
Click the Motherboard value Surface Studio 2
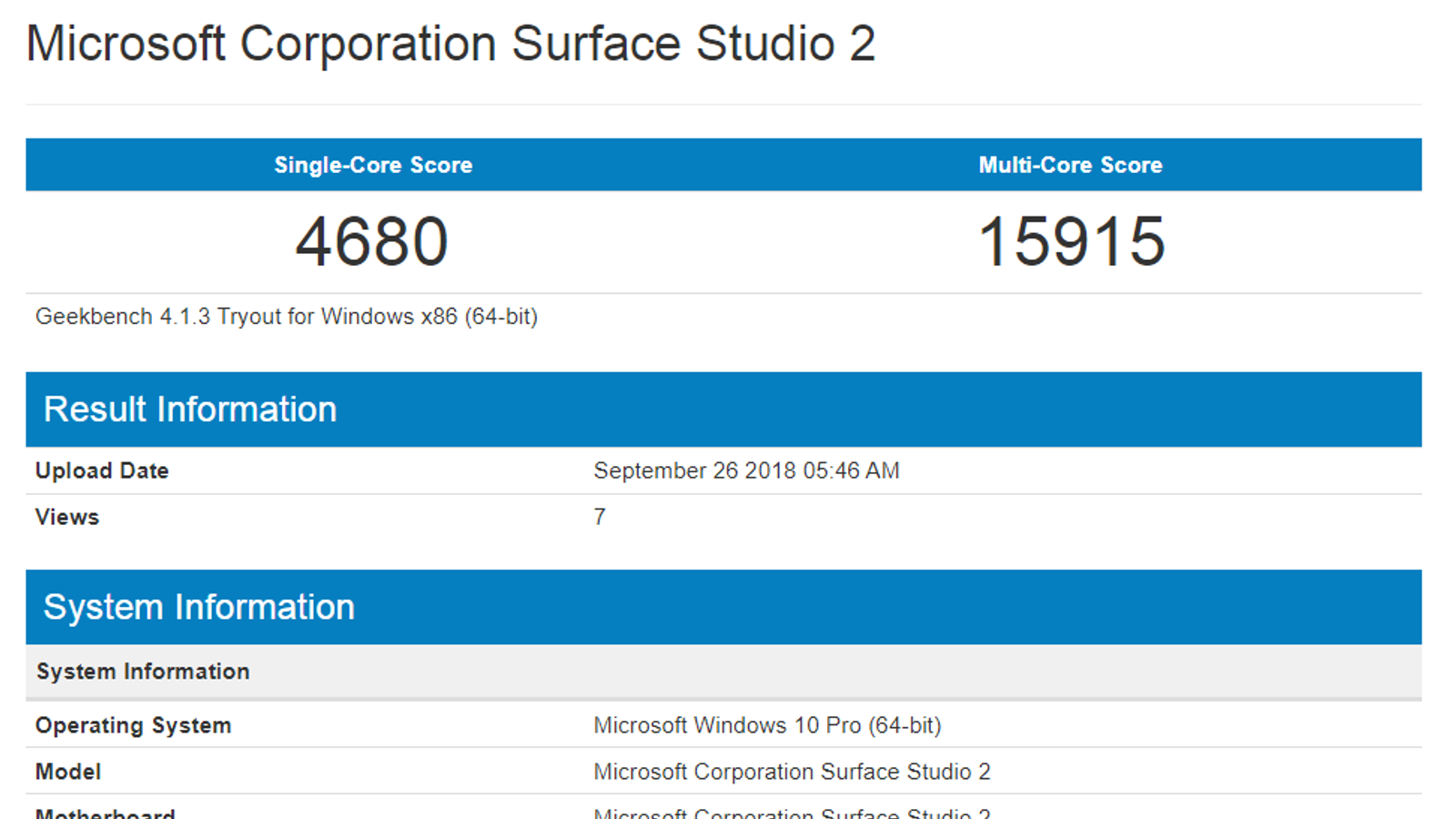pos(792,813)
